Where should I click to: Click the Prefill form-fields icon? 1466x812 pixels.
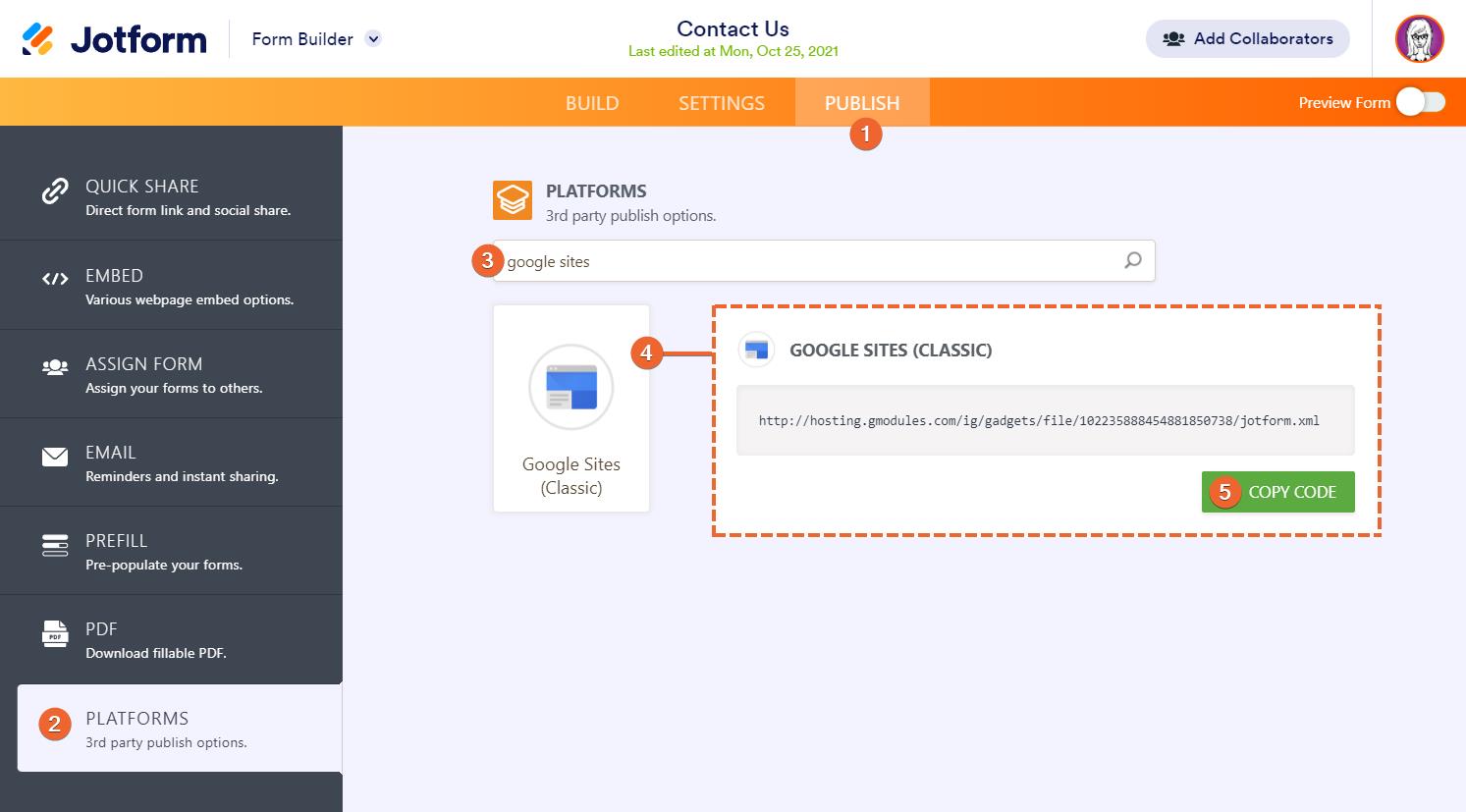[55, 545]
